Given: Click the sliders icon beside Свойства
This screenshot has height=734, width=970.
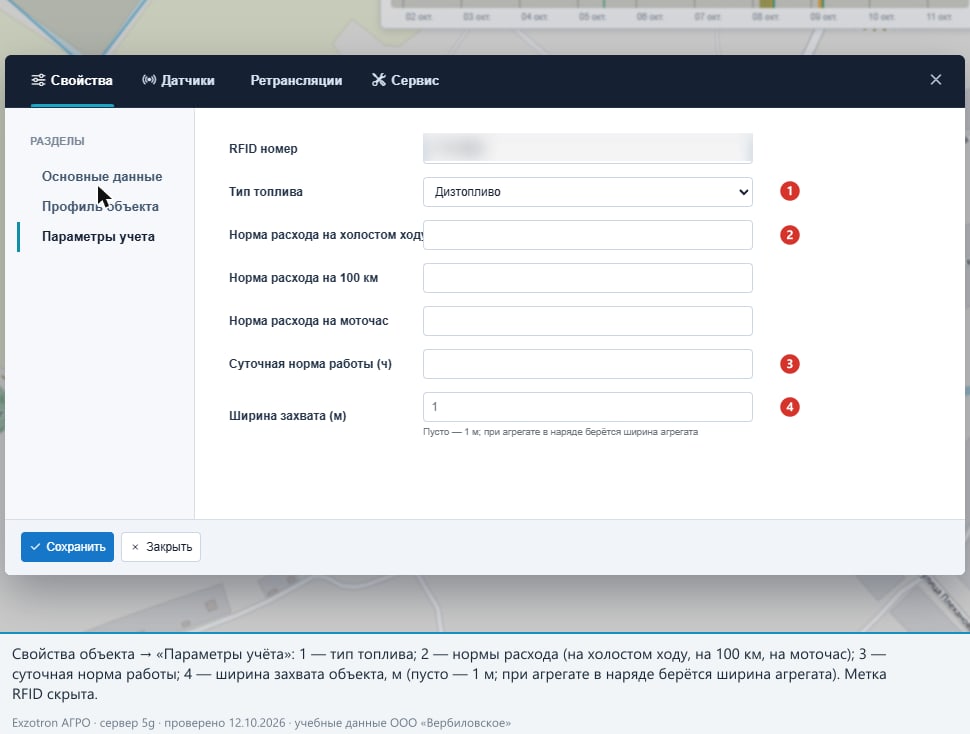Looking at the screenshot, I should click(x=38, y=80).
